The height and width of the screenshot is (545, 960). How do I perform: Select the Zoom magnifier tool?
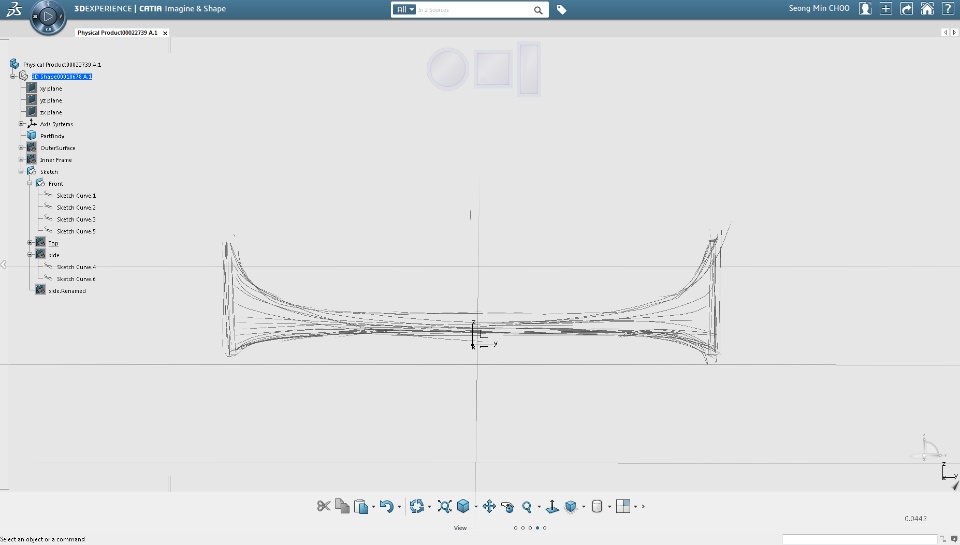point(527,506)
